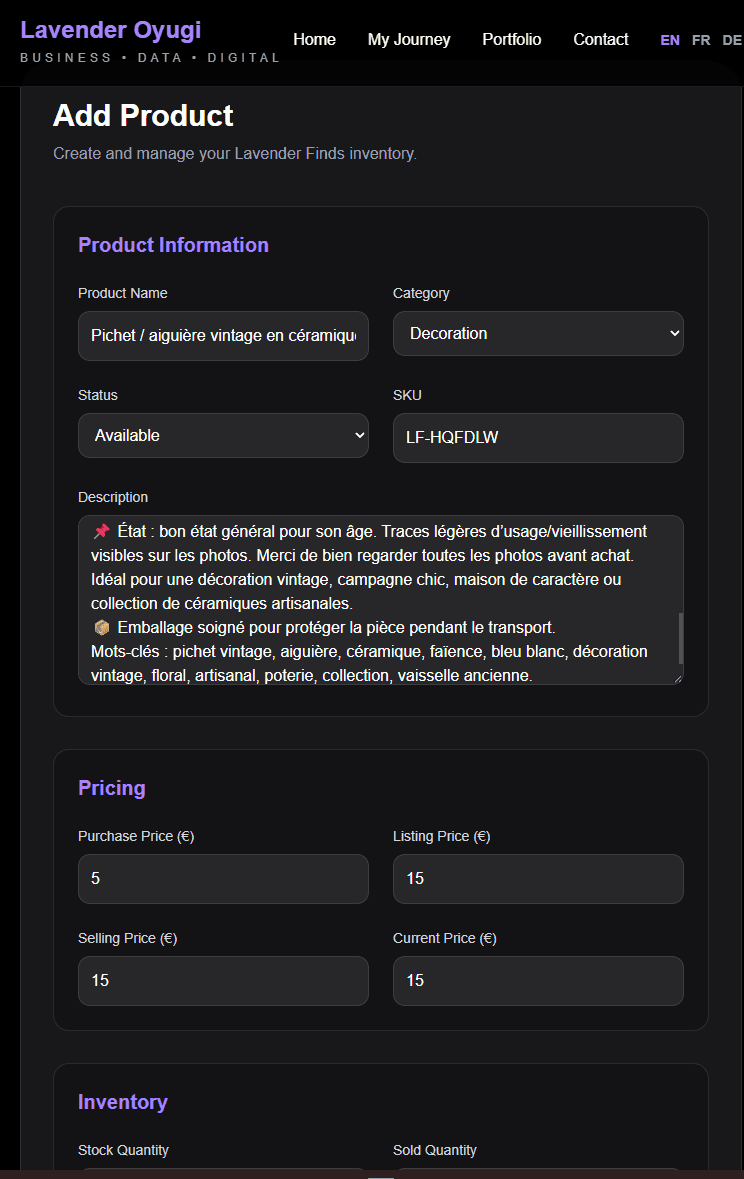Viewport: 744px width, 1179px height.
Task: Switch site language to FR
Action: (x=700, y=40)
